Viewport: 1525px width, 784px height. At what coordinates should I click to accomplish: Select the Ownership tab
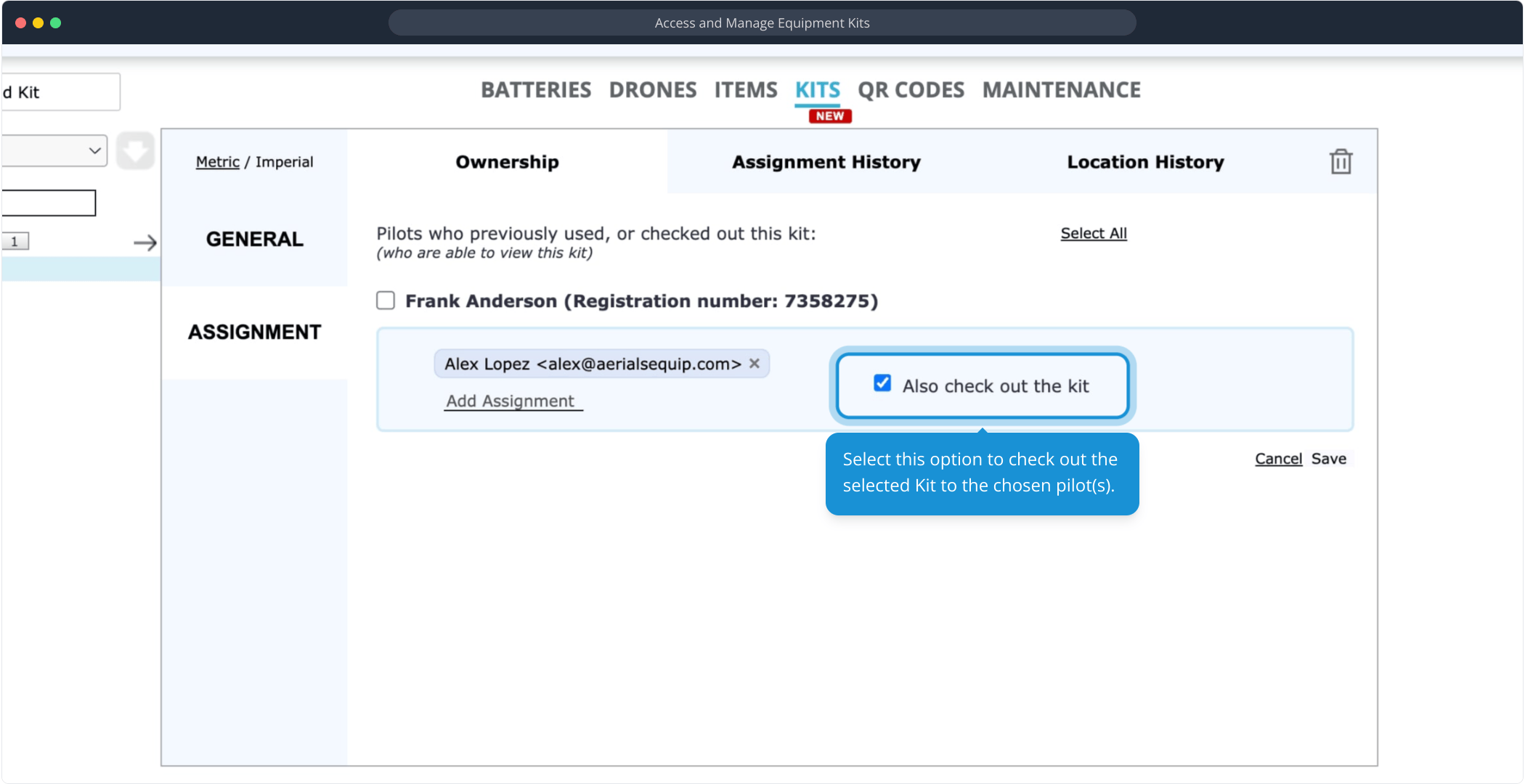click(x=507, y=162)
